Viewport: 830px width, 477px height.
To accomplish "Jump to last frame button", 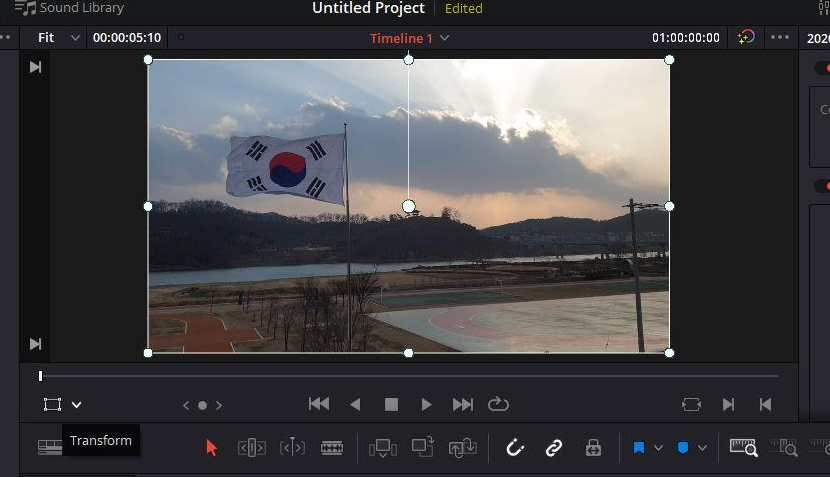I will (x=463, y=405).
